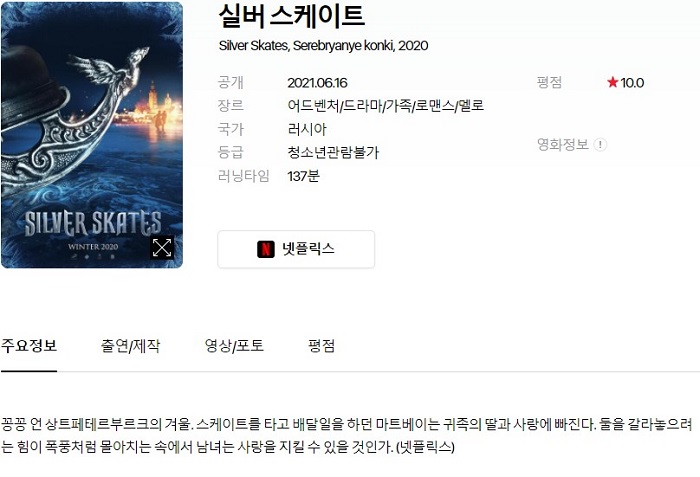The width and height of the screenshot is (700, 477).
Task: Click the release date 2021.06.16
Action: (317, 83)
